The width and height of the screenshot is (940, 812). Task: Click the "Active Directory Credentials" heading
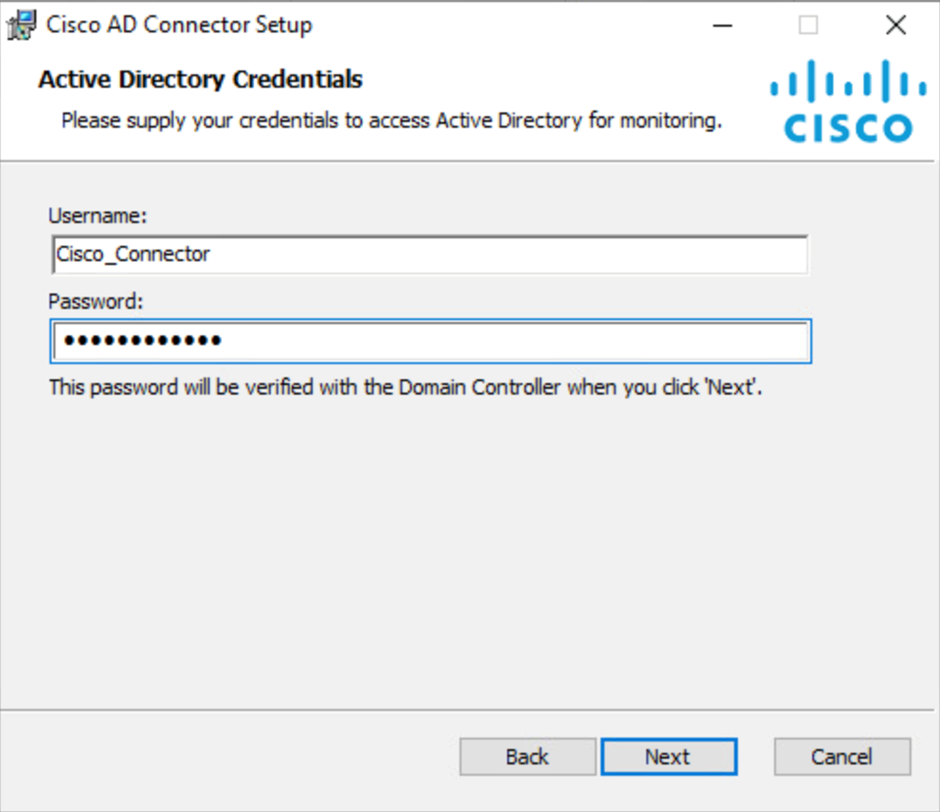coord(200,79)
